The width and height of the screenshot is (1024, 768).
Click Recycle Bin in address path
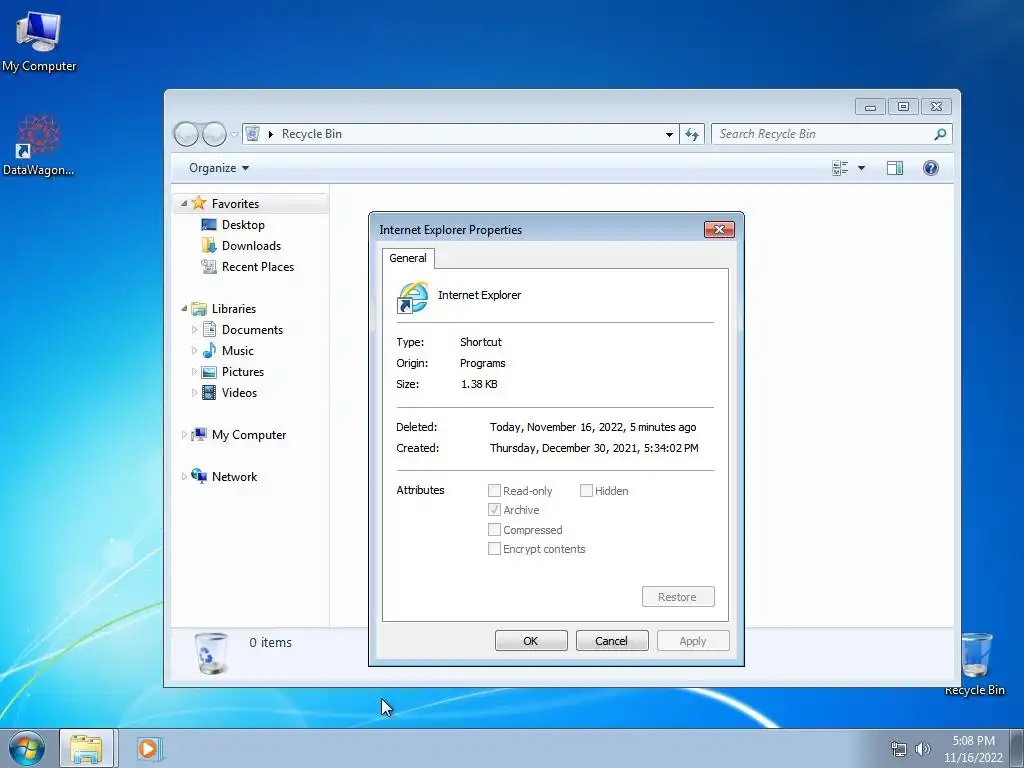tap(312, 134)
